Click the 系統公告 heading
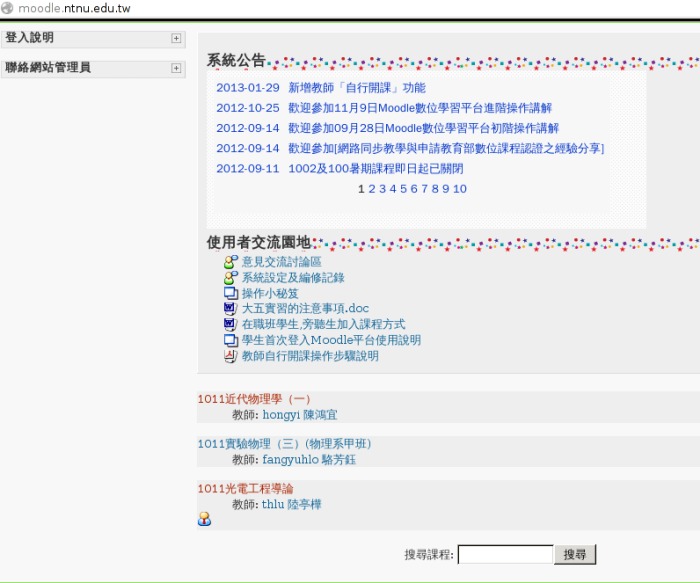 pyautogui.click(x=236, y=60)
